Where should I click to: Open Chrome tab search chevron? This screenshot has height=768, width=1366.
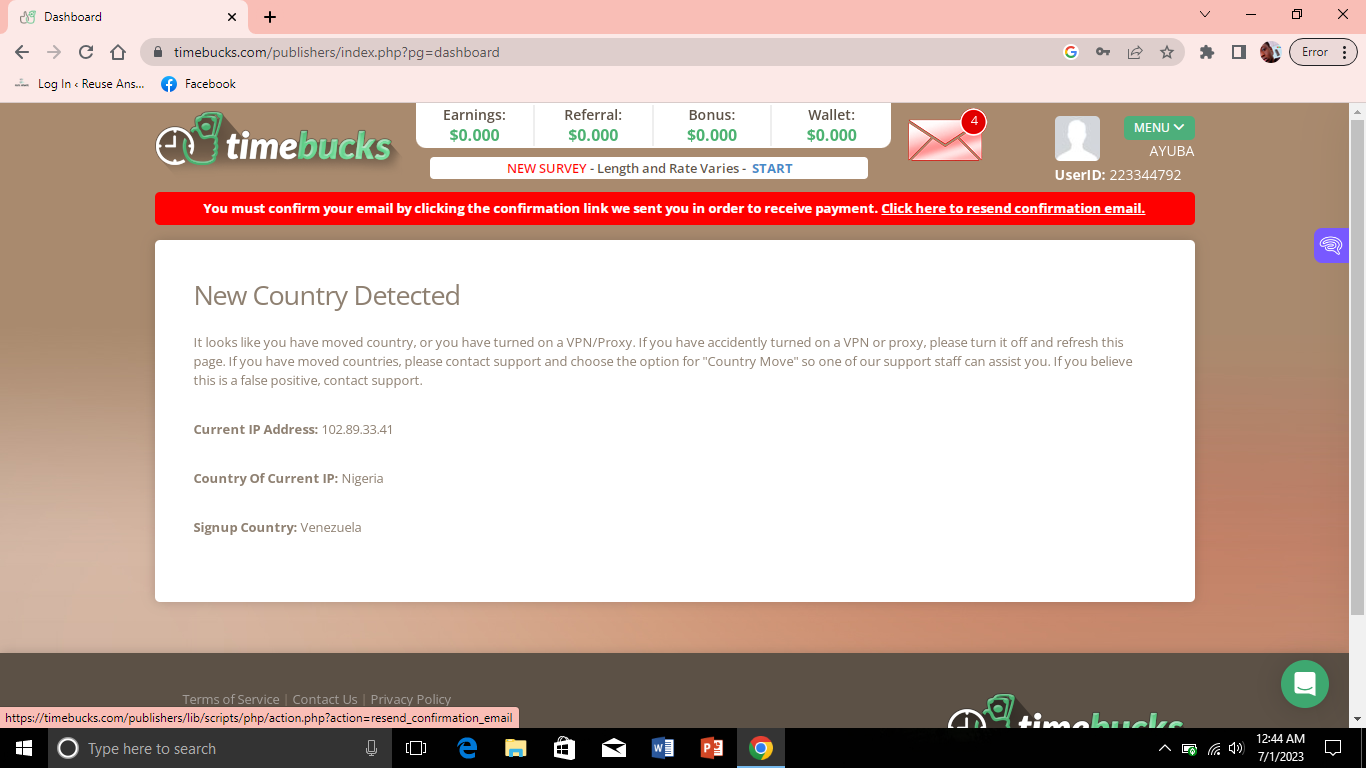tap(1204, 15)
